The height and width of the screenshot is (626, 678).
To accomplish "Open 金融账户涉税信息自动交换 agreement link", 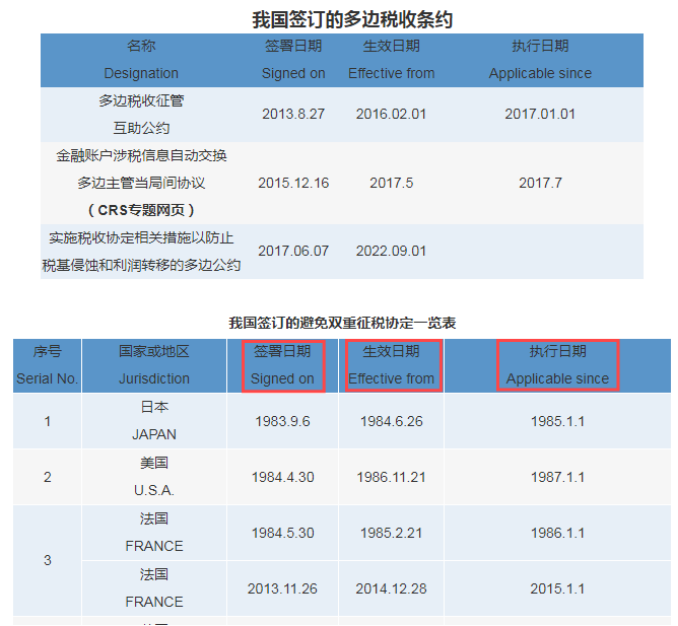I will [x=141, y=156].
